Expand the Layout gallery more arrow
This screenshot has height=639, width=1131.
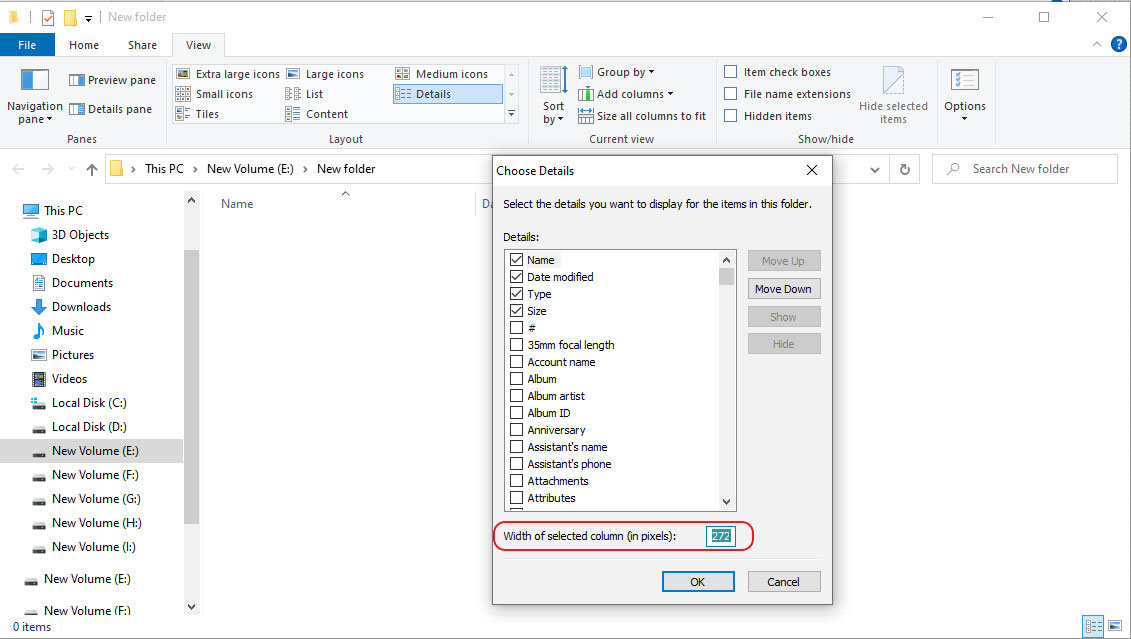point(512,114)
